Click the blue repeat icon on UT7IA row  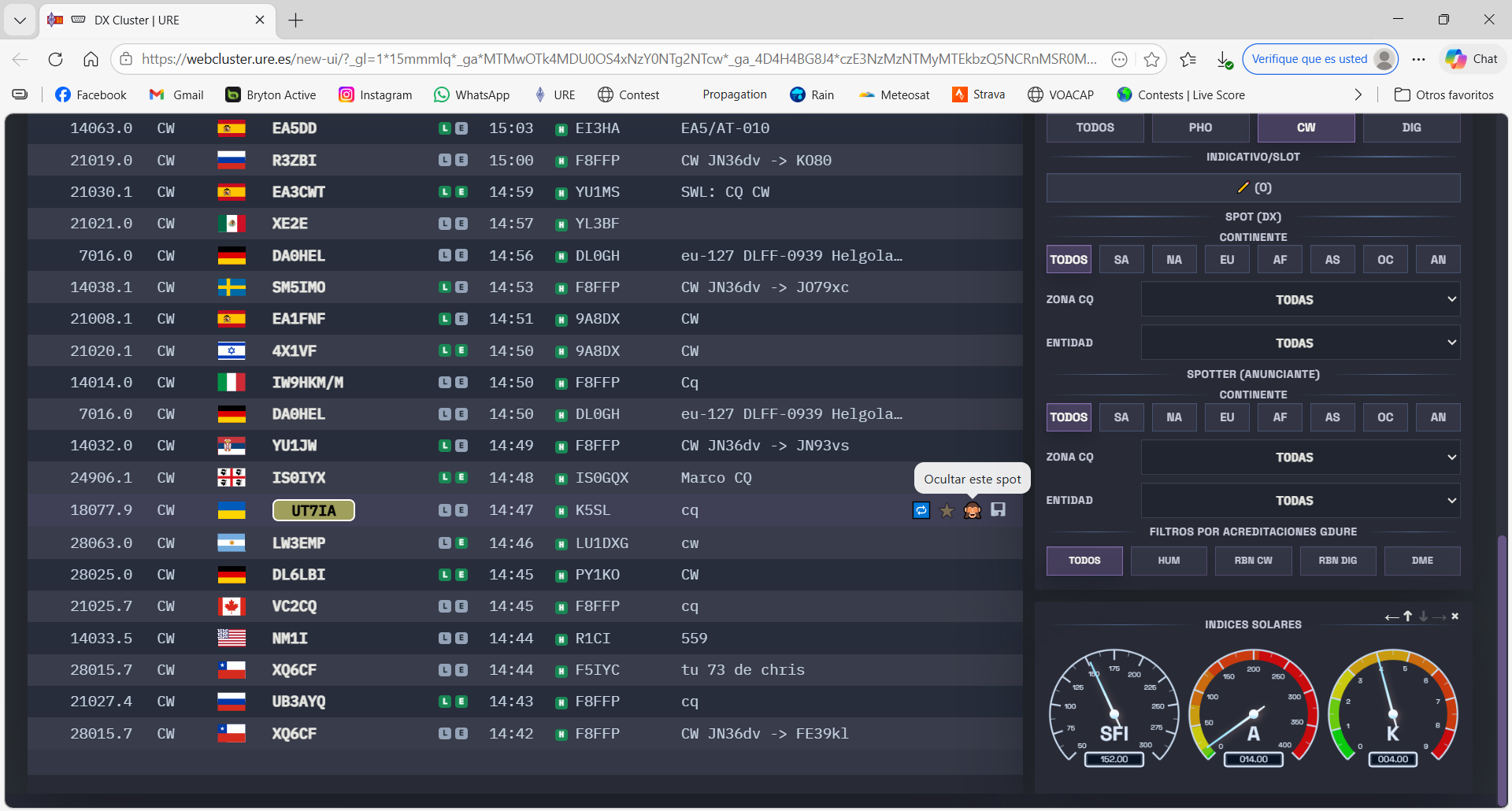(921, 510)
